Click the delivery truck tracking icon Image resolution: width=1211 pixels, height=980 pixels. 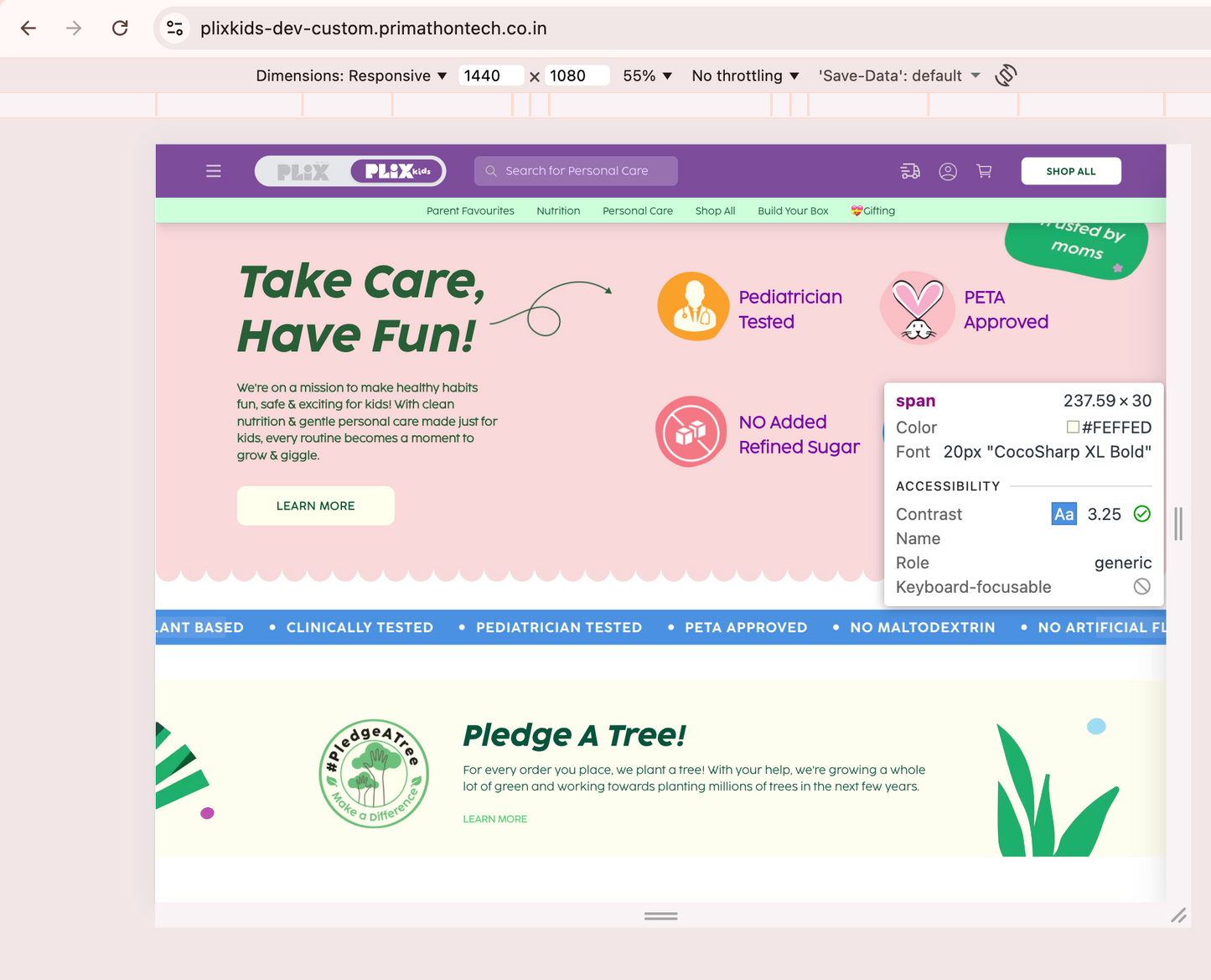coord(910,171)
